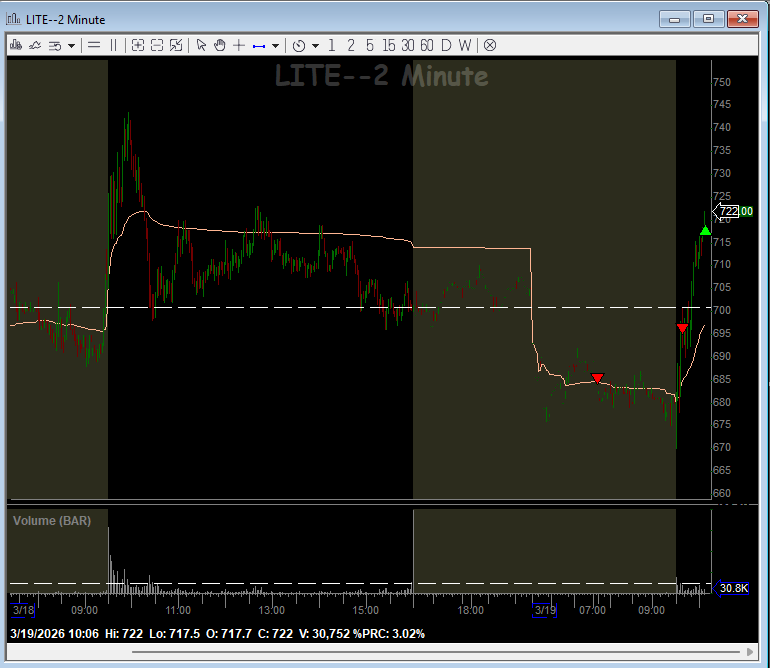Expand the time interval dropdown arrow
The image size is (770, 668).
pos(315,46)
